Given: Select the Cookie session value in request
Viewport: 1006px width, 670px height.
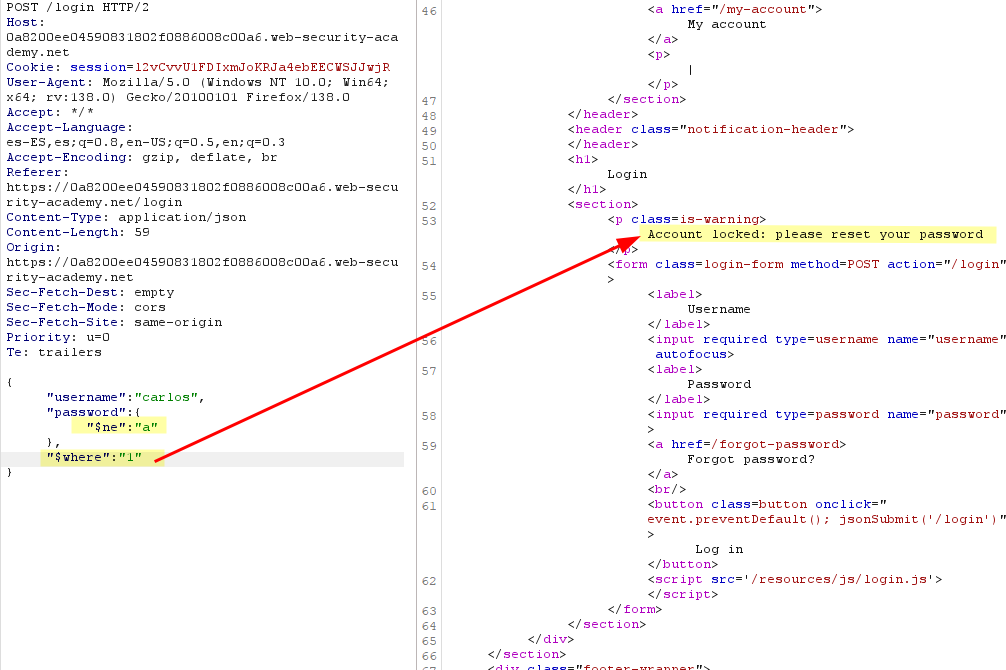Looking at the screenshot, I should 262,67.
